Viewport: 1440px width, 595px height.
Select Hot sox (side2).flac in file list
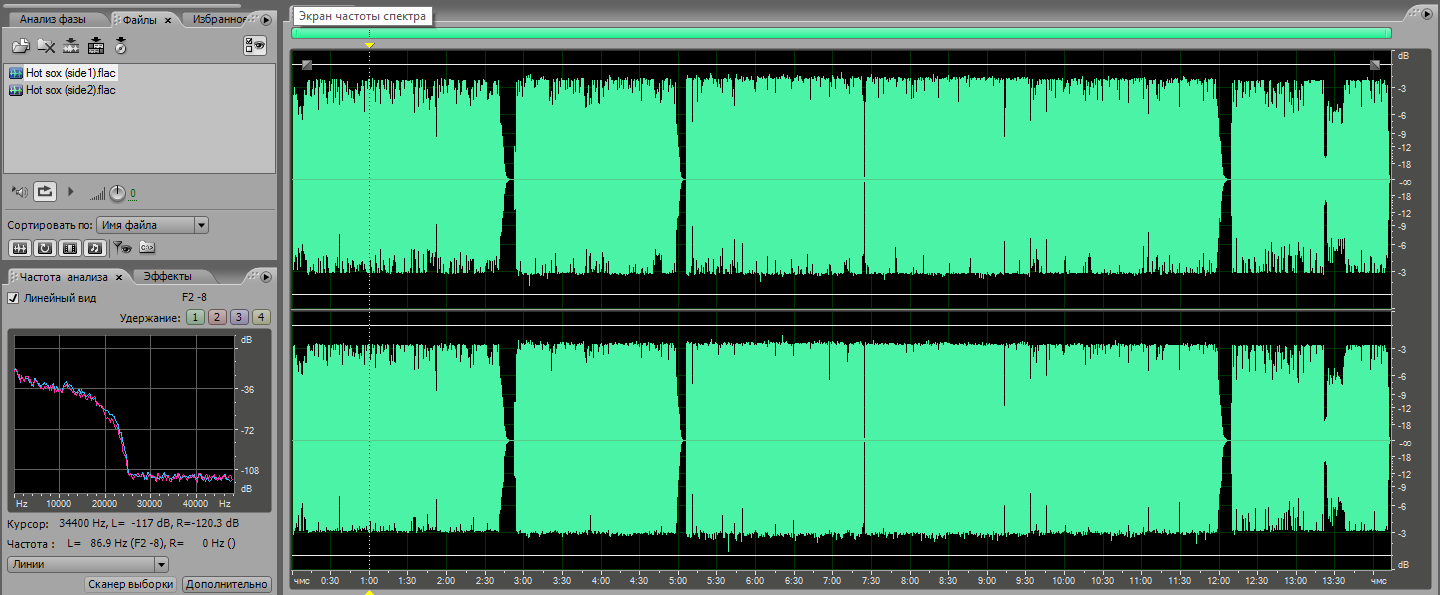(62, 90)
